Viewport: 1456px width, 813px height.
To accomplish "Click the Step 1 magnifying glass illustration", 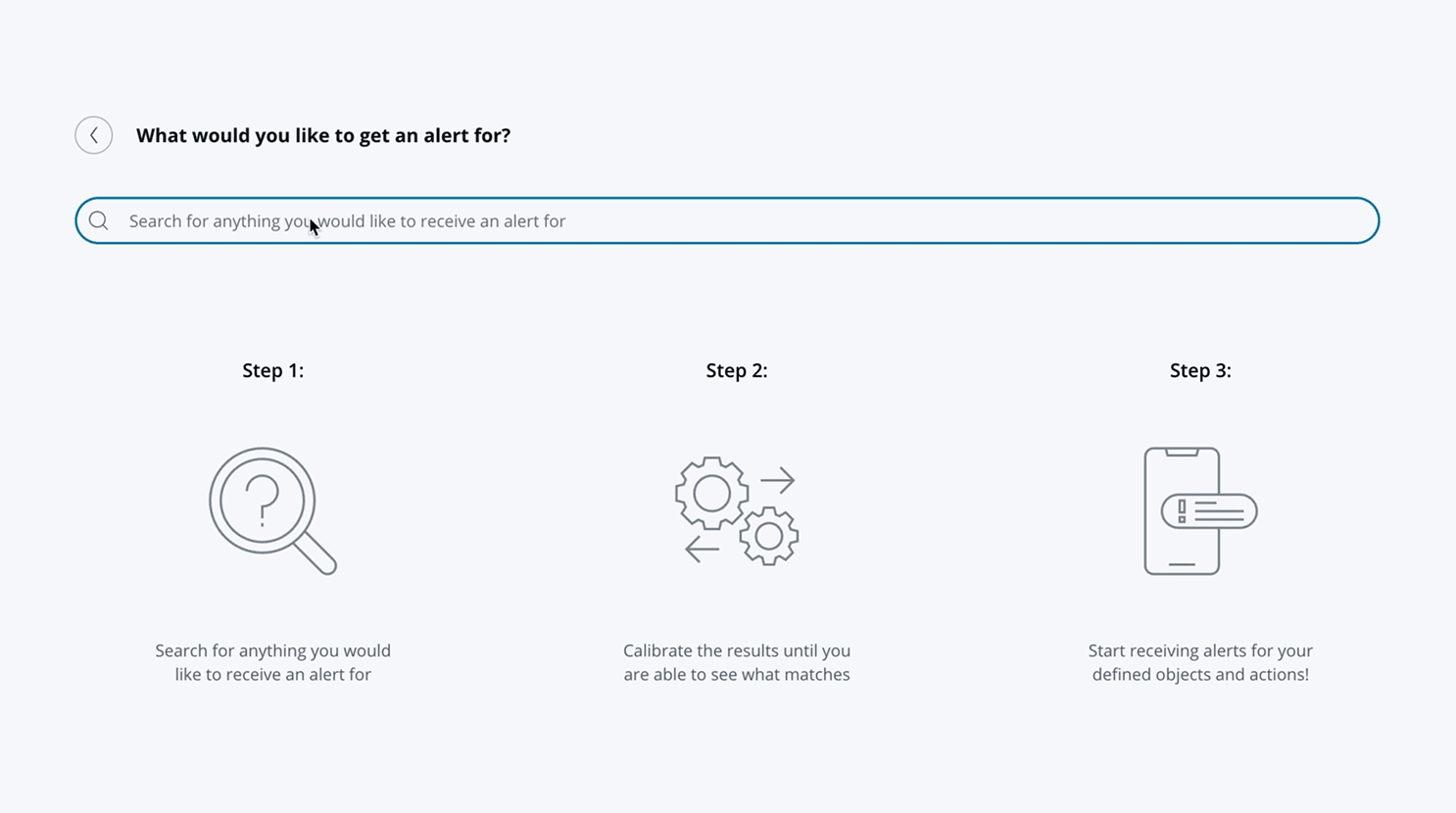I will tap(272, 510).
